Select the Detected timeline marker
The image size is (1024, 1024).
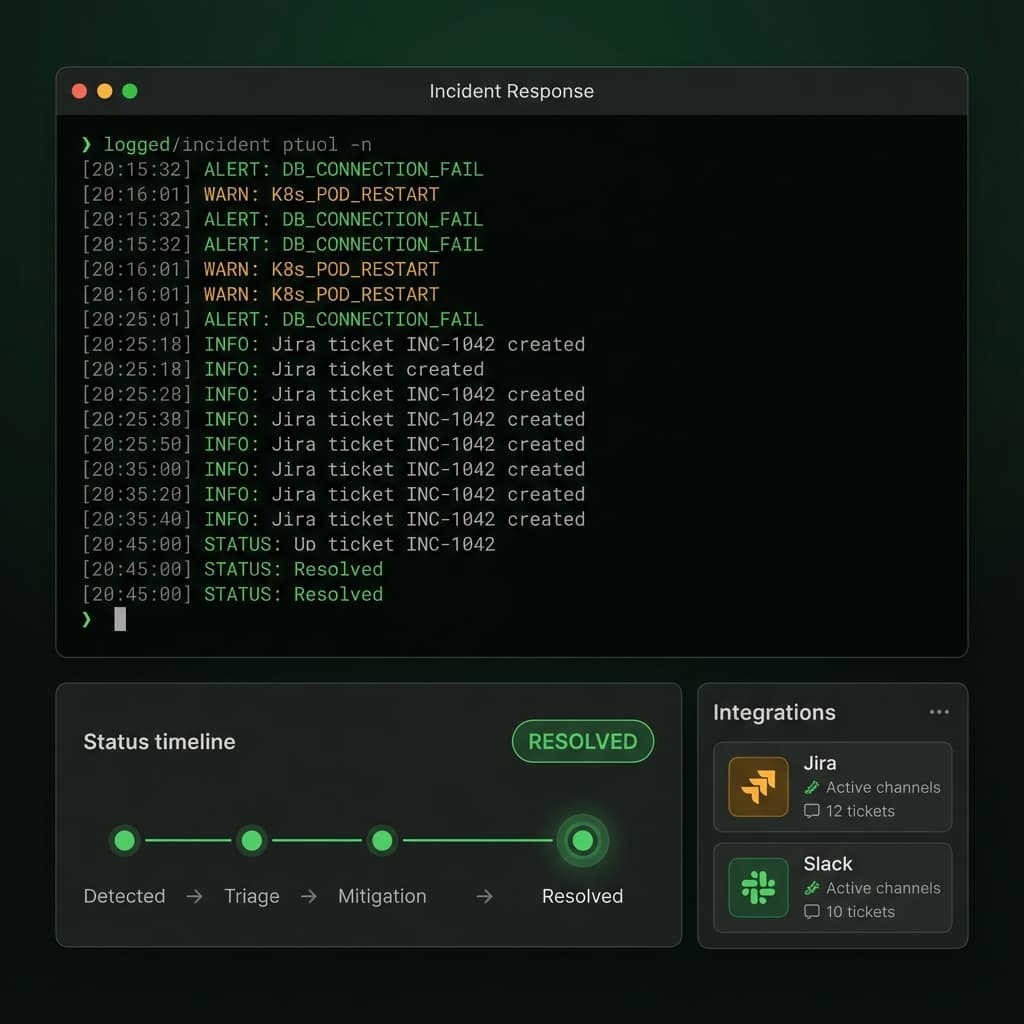(x=125, y=840)
